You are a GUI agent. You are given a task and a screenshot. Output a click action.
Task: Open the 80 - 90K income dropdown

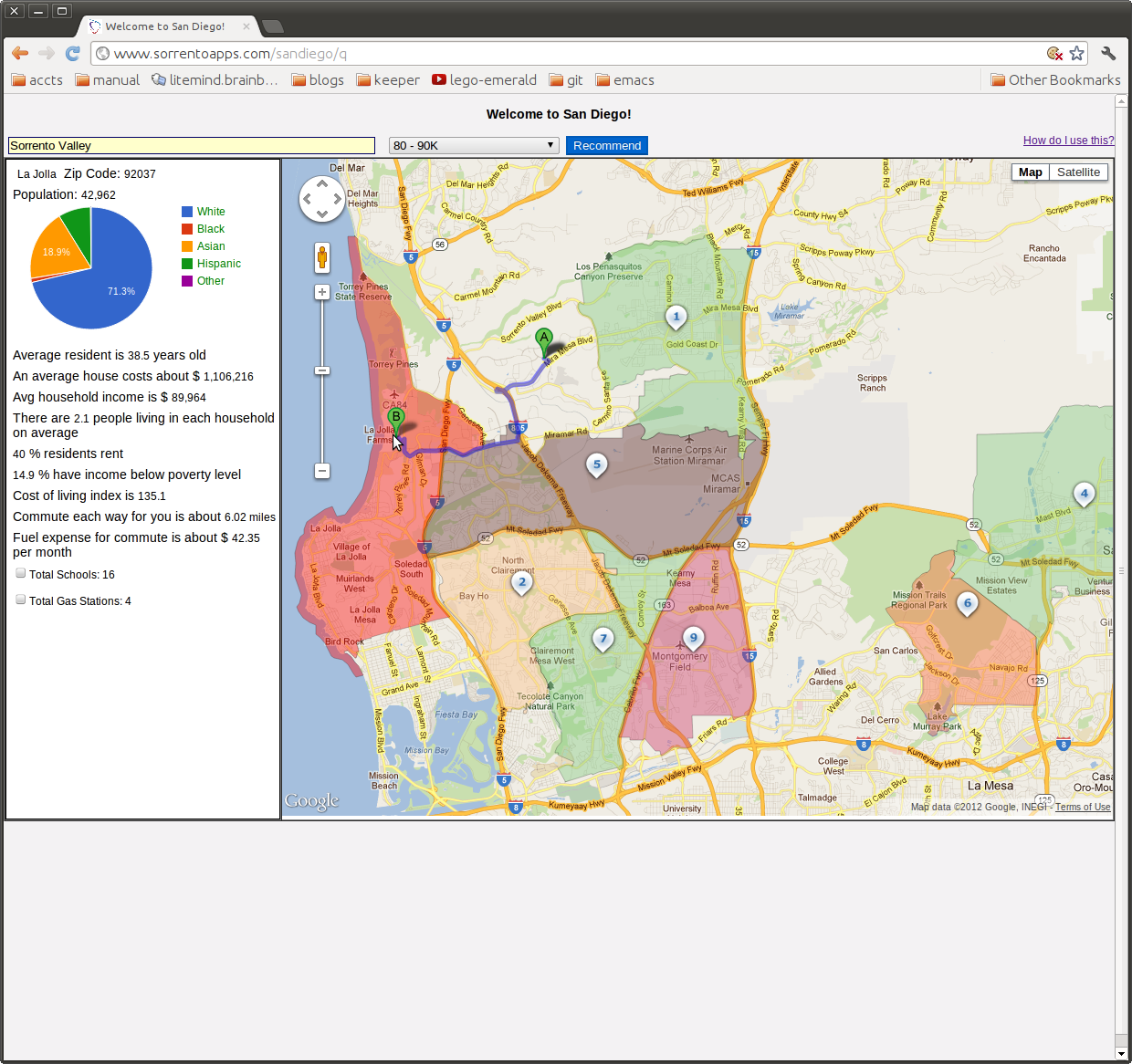coord(474,146)
